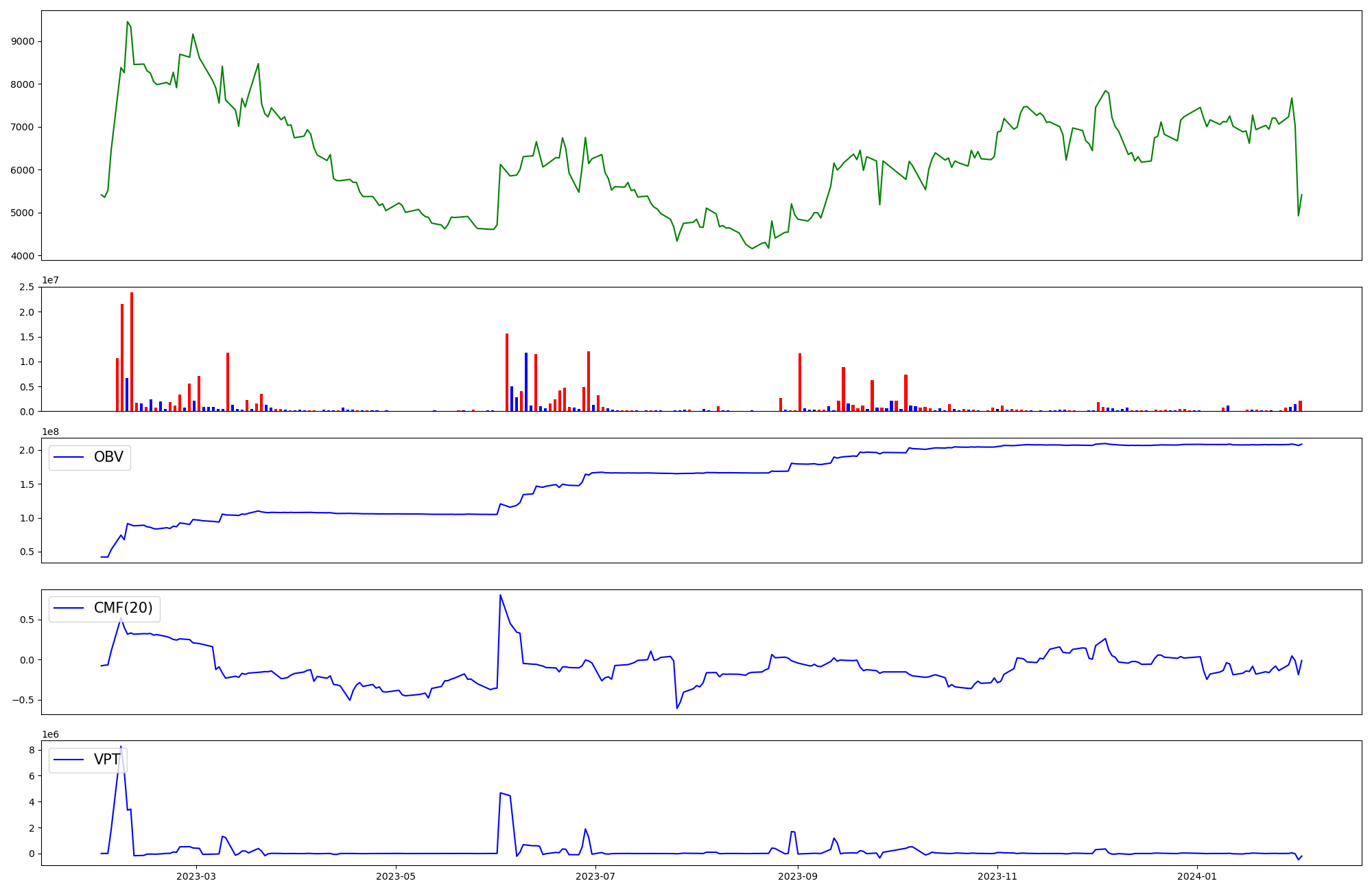The image size is (1372, 892).
Task: Click the 2023-11 x-axis label
Action: [997, 876]
